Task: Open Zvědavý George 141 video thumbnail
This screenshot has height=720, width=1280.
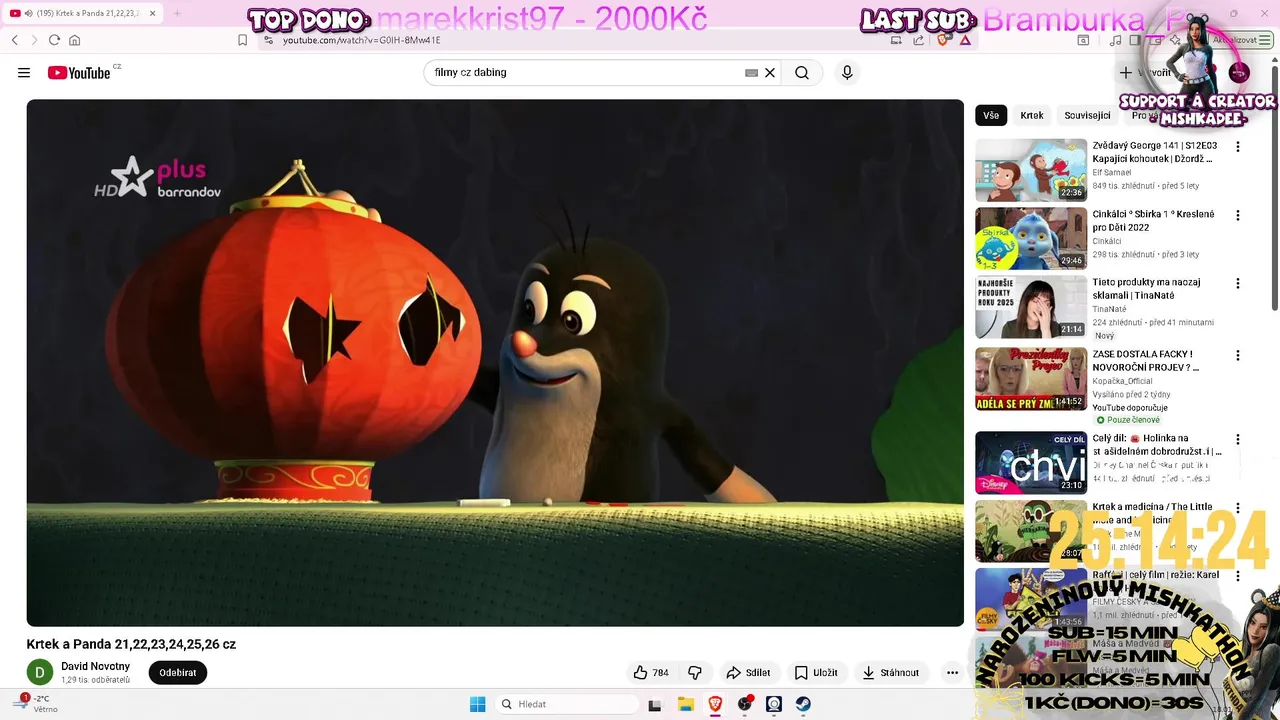Action: (1031, 170)
